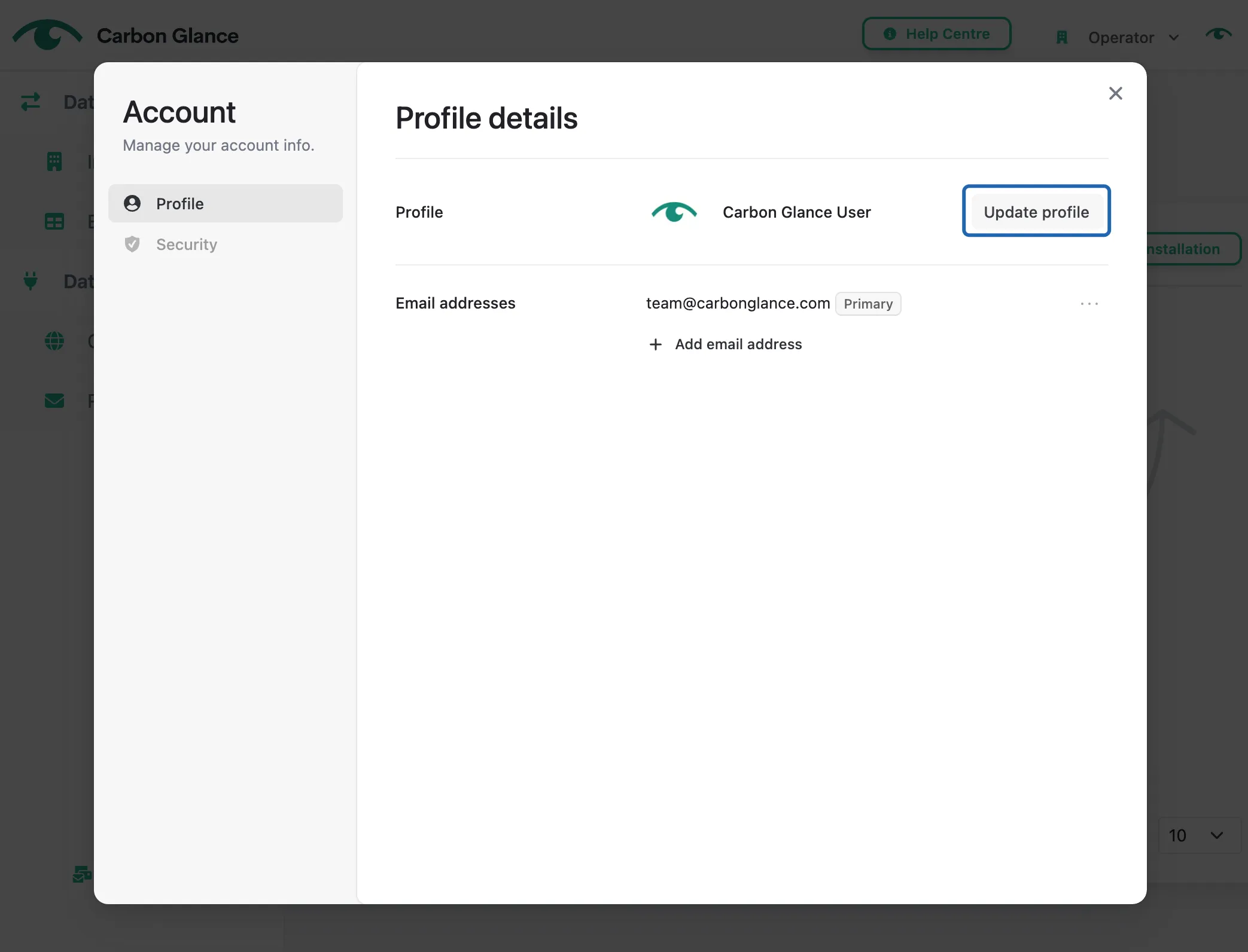Open the user eye avatar in top right

[x=1219, y=33]
